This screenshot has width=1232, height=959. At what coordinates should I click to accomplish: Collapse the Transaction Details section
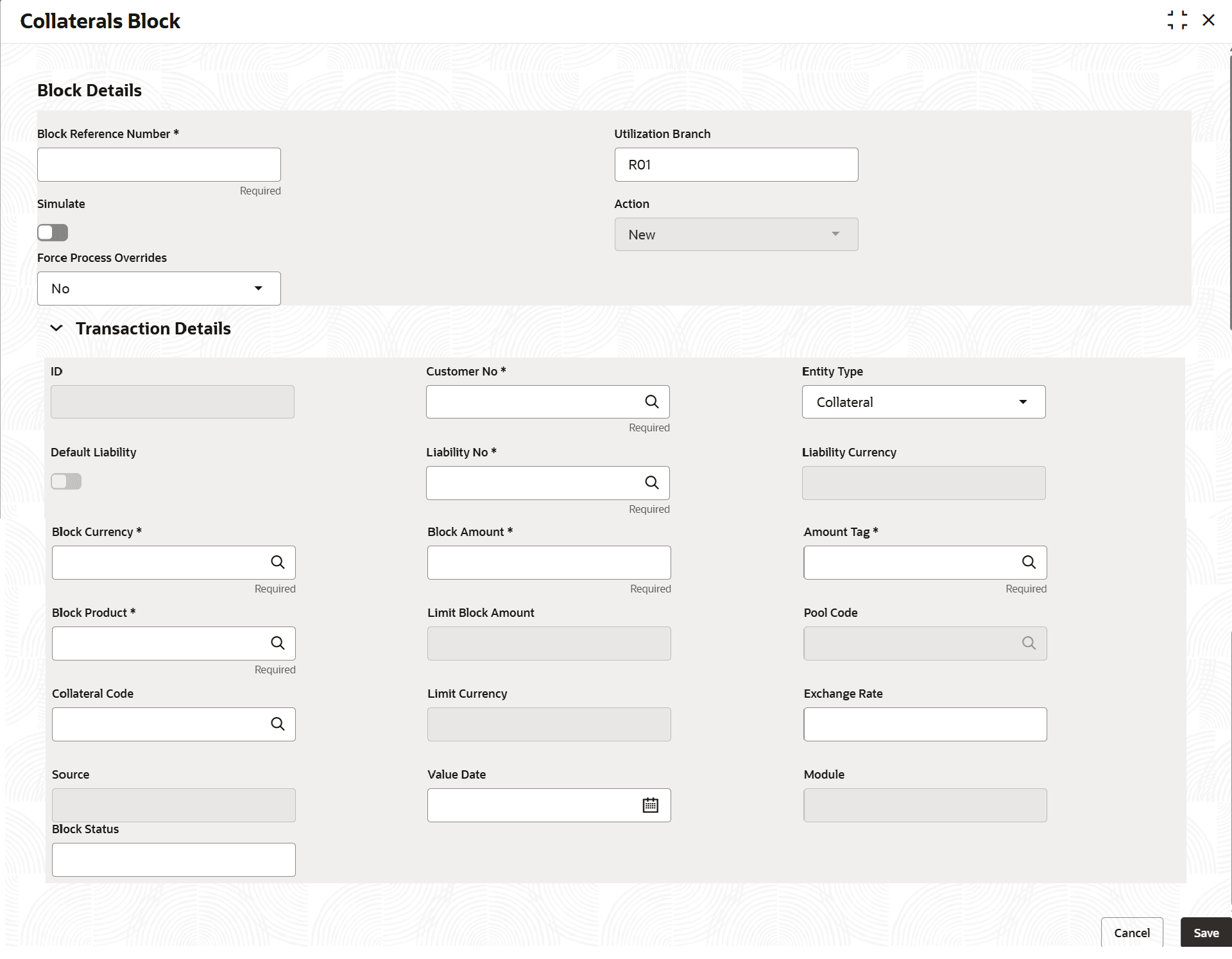click(56, 329)
